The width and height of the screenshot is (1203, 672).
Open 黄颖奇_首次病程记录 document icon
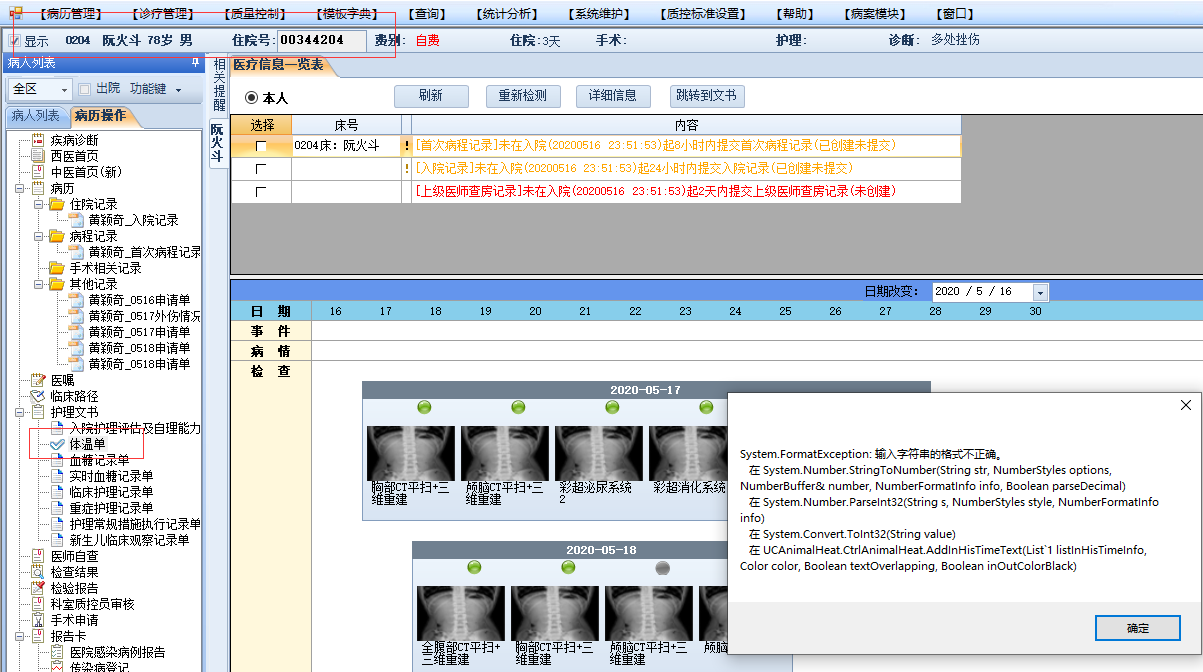point(76,252)
